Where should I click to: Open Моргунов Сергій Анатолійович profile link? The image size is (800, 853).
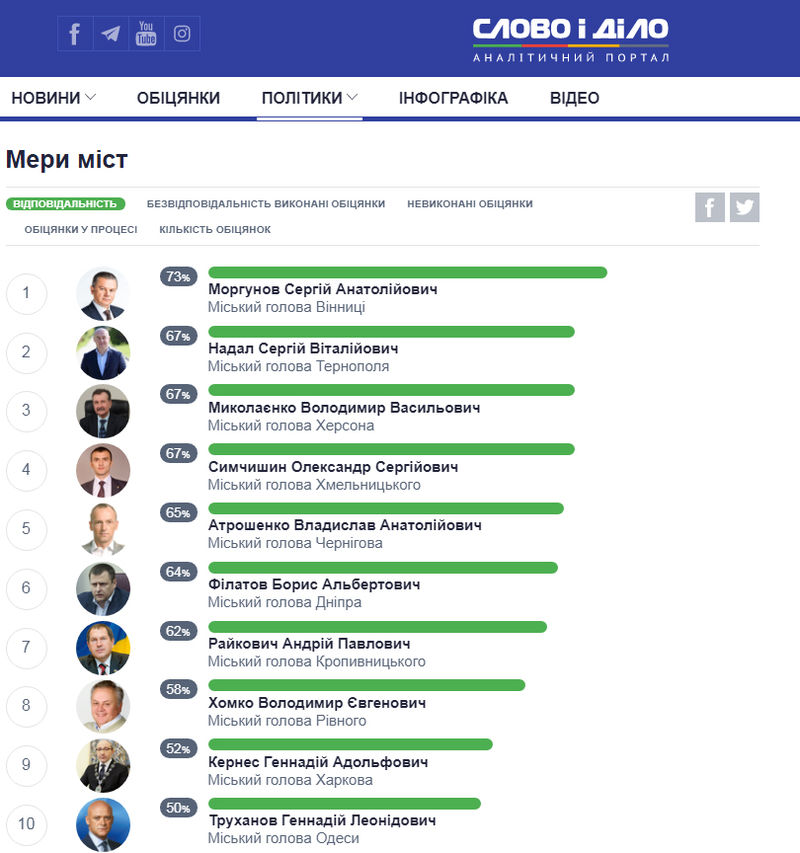(x=322, y=289)
